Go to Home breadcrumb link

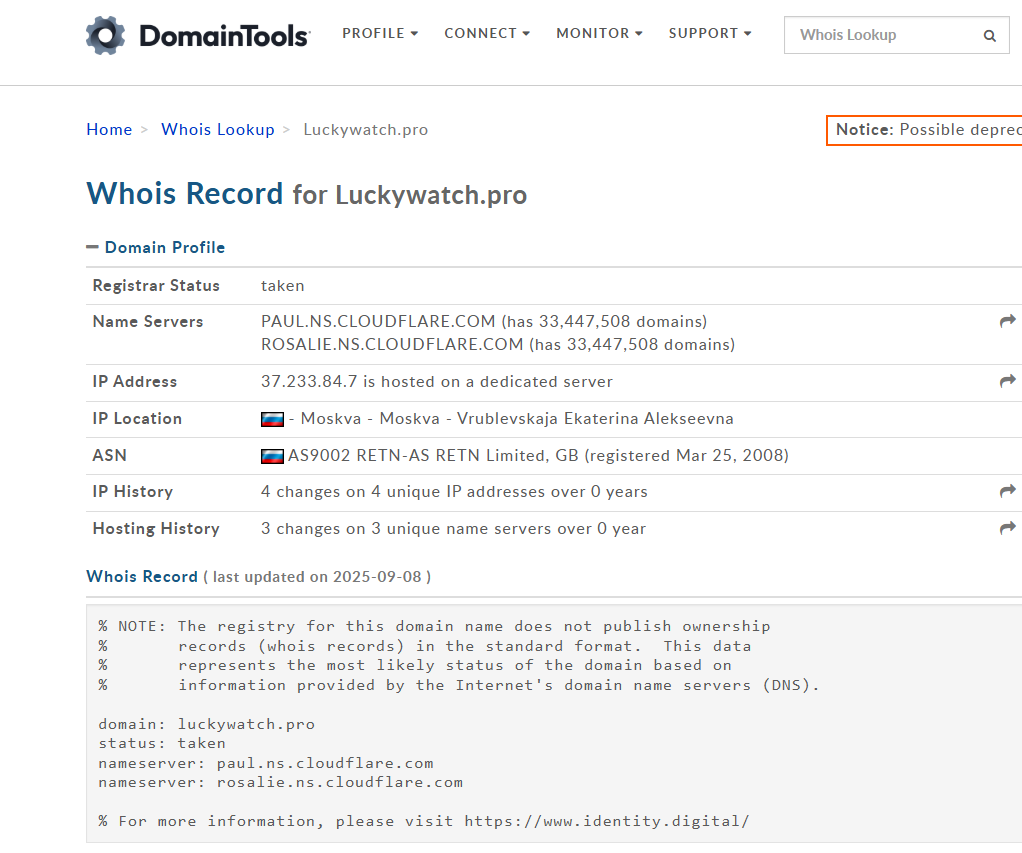[109, 130]
